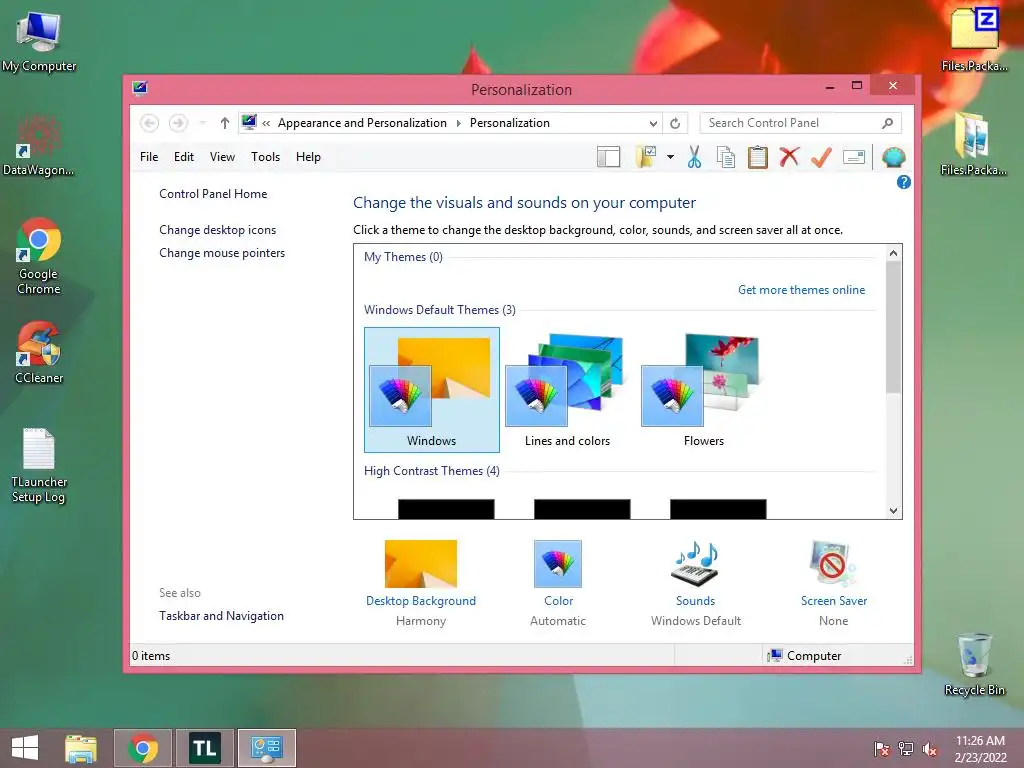Open the Edit menu
This screenshot has width=1024, height=768.
184,157
